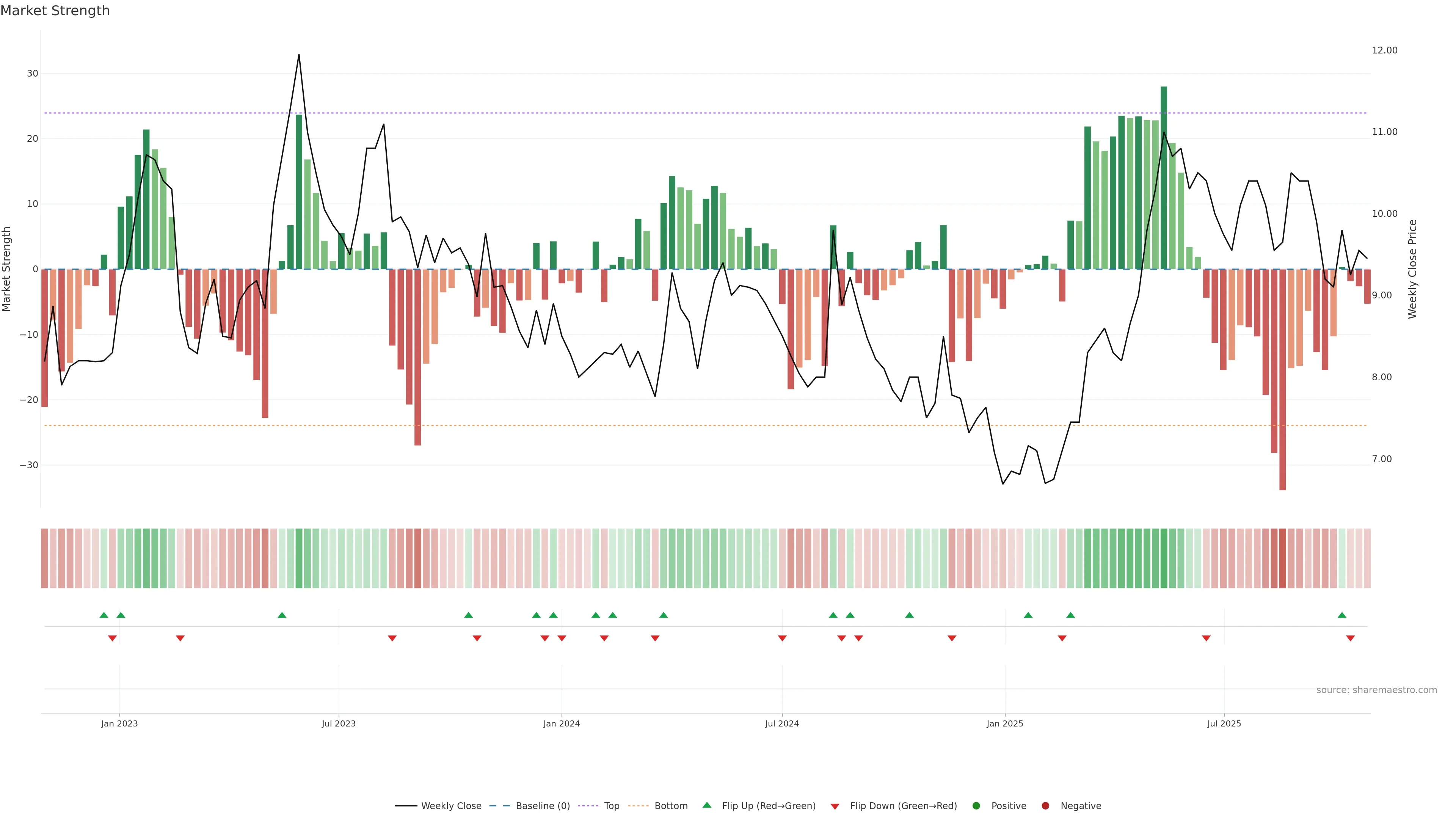Click the first green flip-up triangle marker

(x=104, y=615)
